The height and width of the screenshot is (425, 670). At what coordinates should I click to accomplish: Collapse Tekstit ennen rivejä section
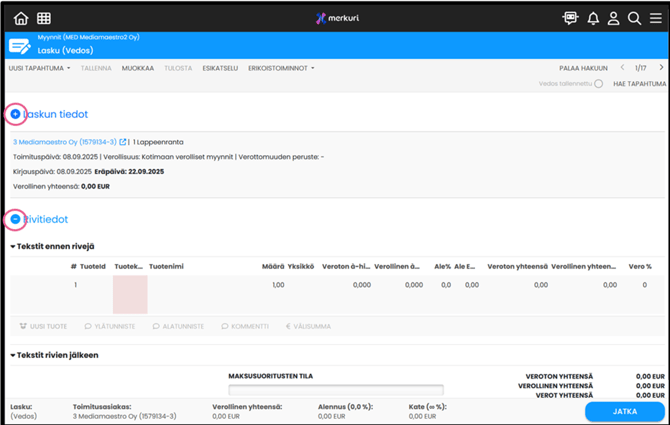tap(13, 246)
